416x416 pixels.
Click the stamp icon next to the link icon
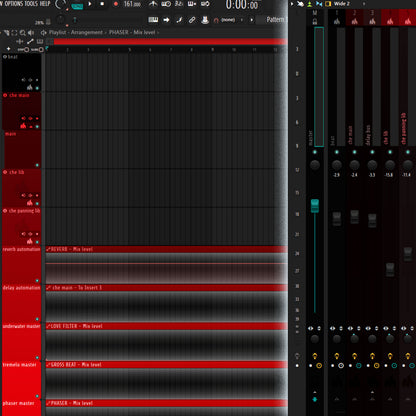click(x=205, y=20)
